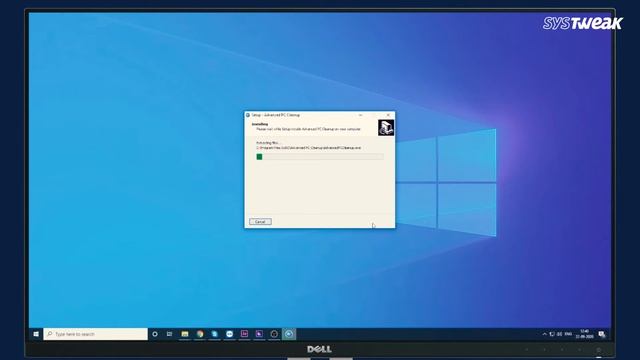The image size is (640, 360).
Task: Open the Windows Start menu
Action: tap(36, 334)
